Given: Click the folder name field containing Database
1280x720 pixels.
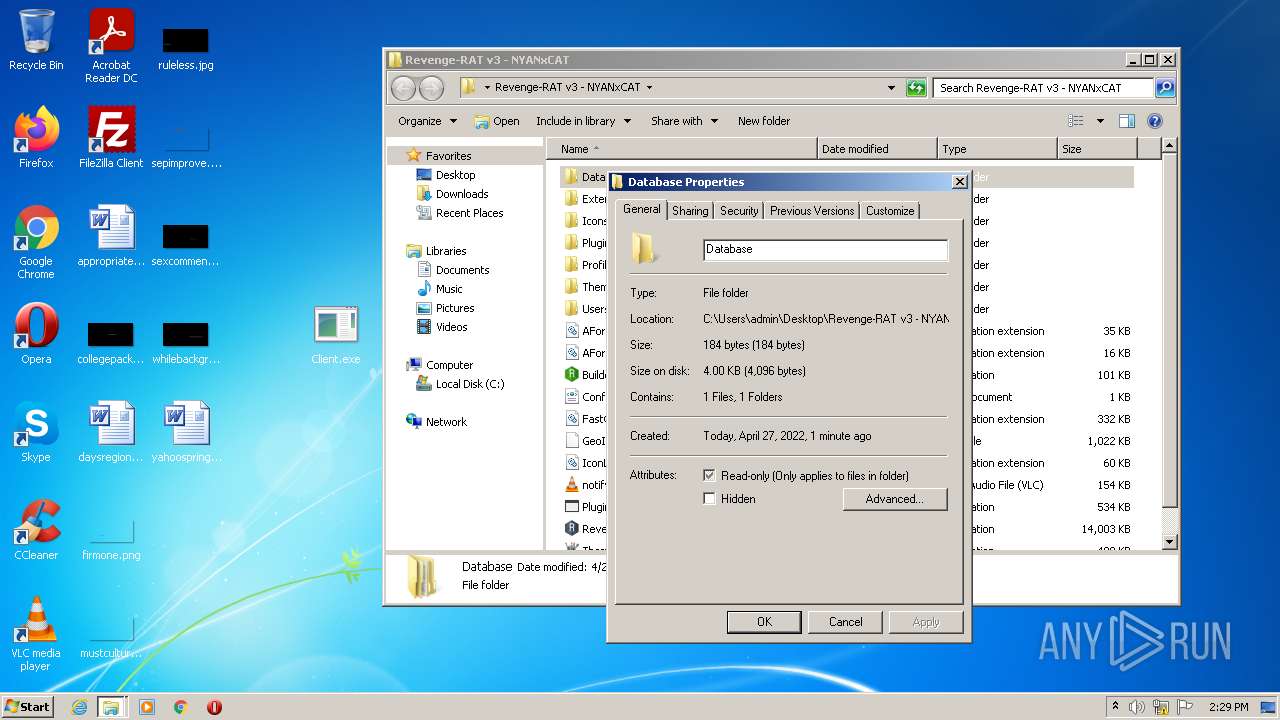Looking at the screenshot, I should 825,249.
